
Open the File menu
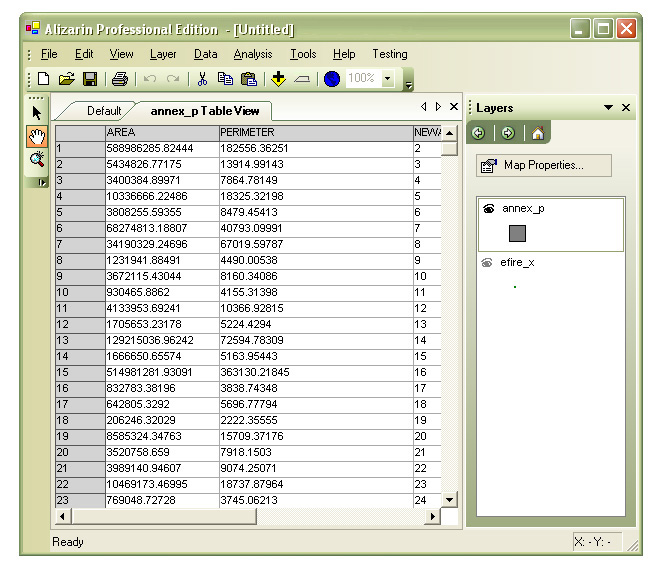[x=49, y=54]
